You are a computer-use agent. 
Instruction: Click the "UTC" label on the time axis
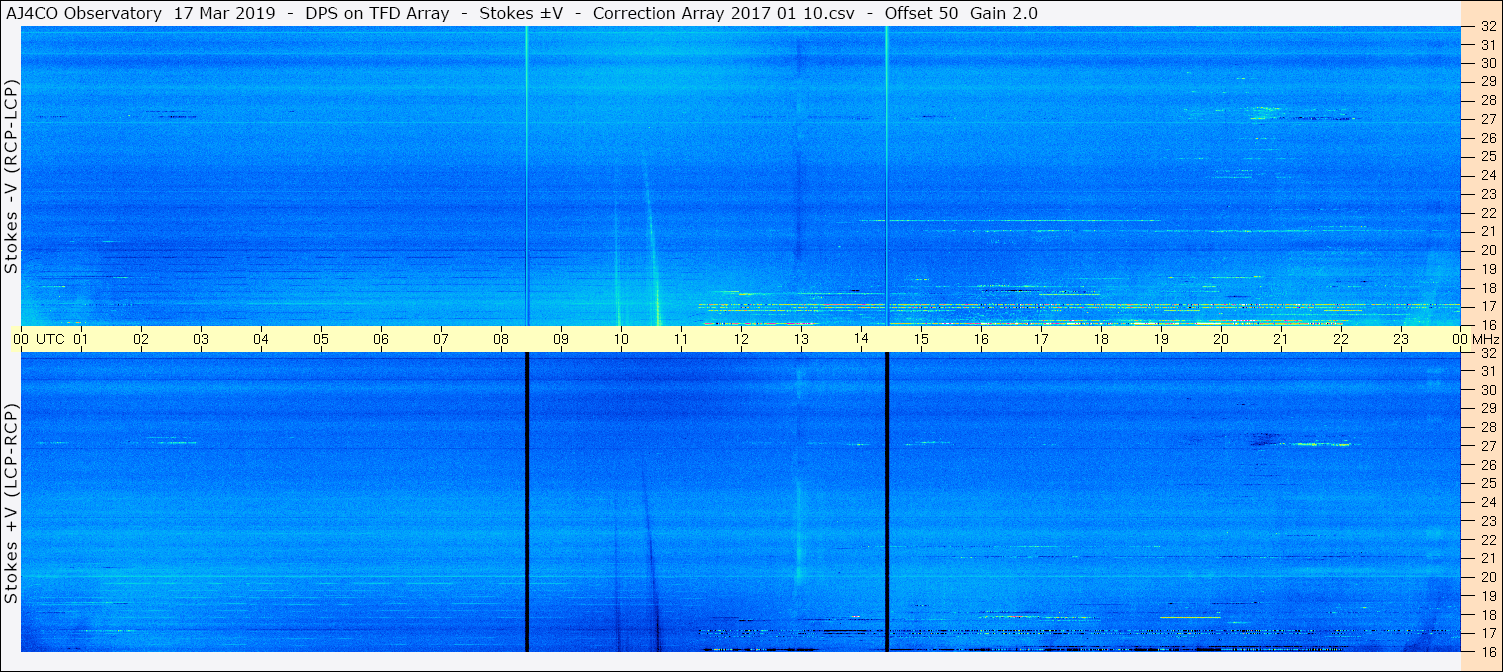coord(51,339)
